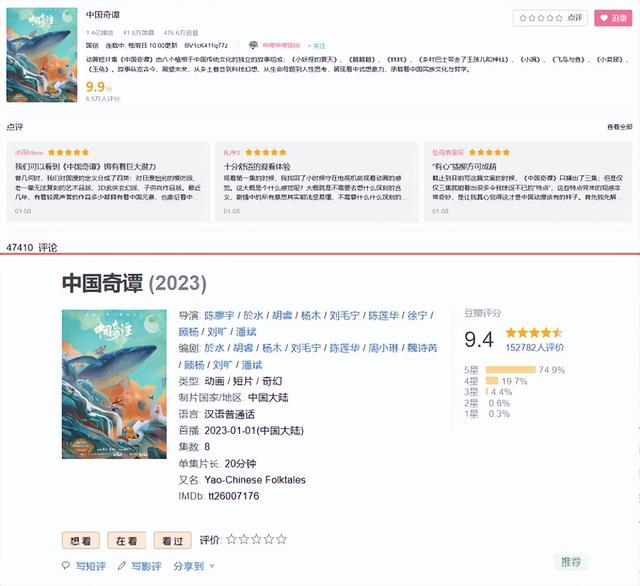Open 写短评 to write a short comment
Viewport: 640px width, 586px height.
pos(91,566)
